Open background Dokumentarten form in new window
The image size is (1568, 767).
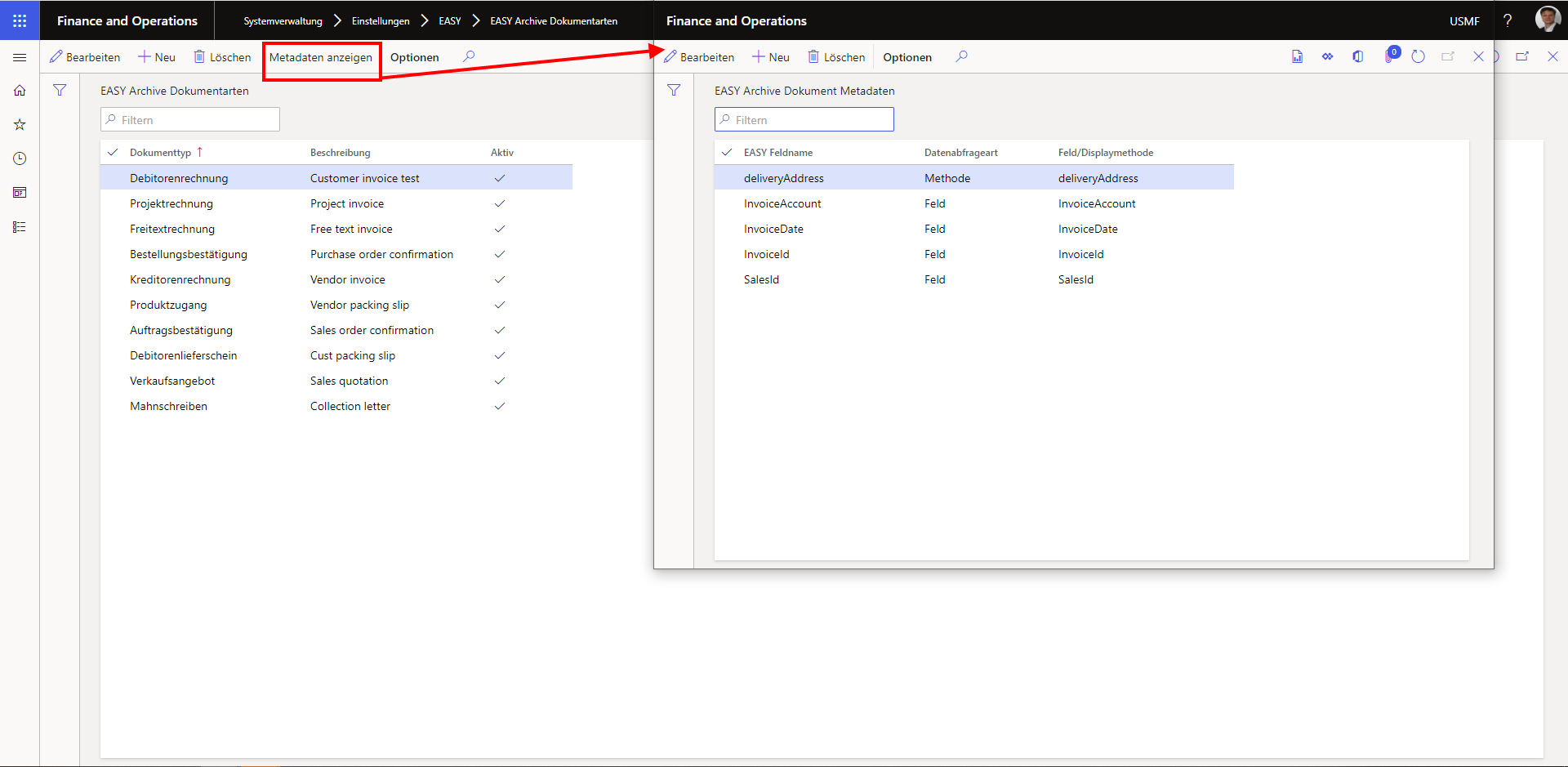click(1522, 56)
